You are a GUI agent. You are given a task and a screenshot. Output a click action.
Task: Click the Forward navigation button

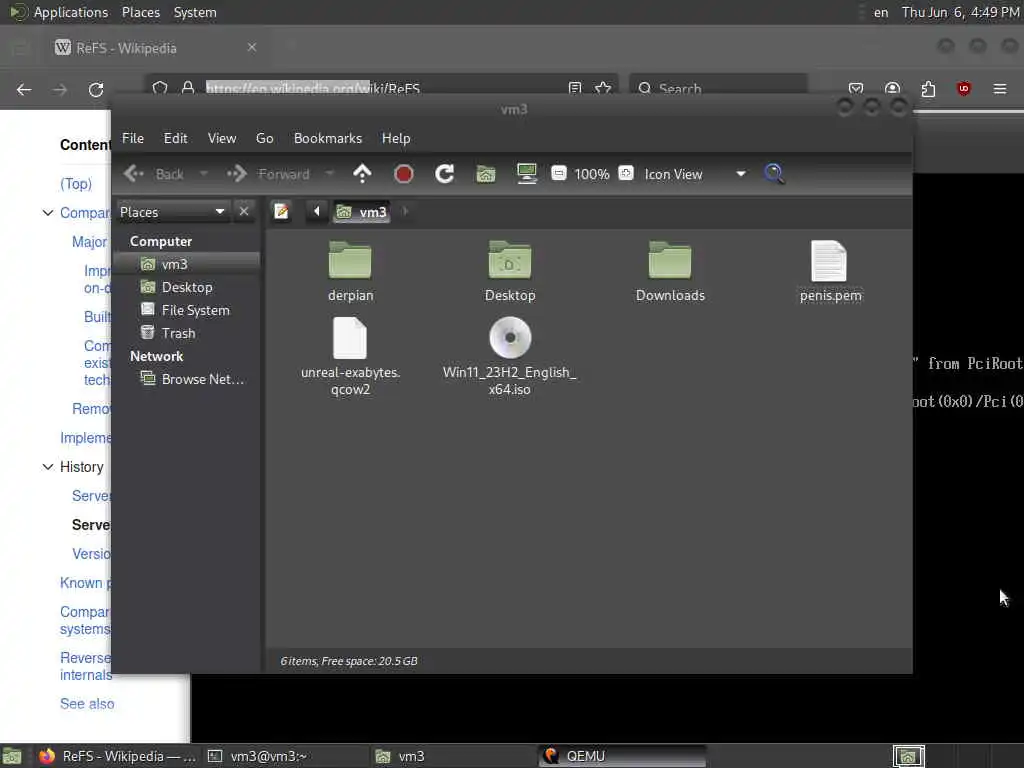(x=268, y=174)
